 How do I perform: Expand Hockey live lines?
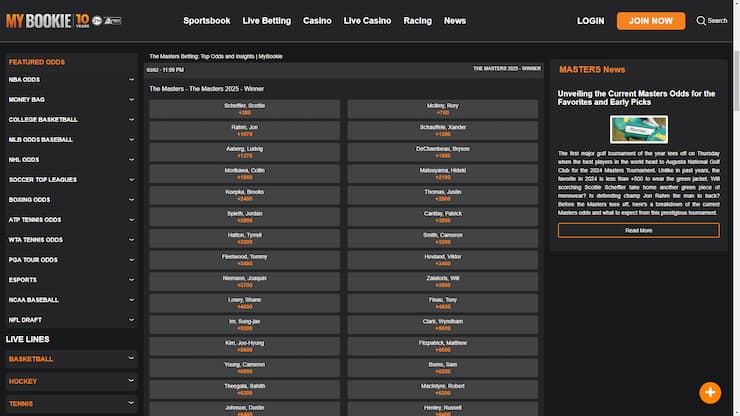tap(71, 381)
